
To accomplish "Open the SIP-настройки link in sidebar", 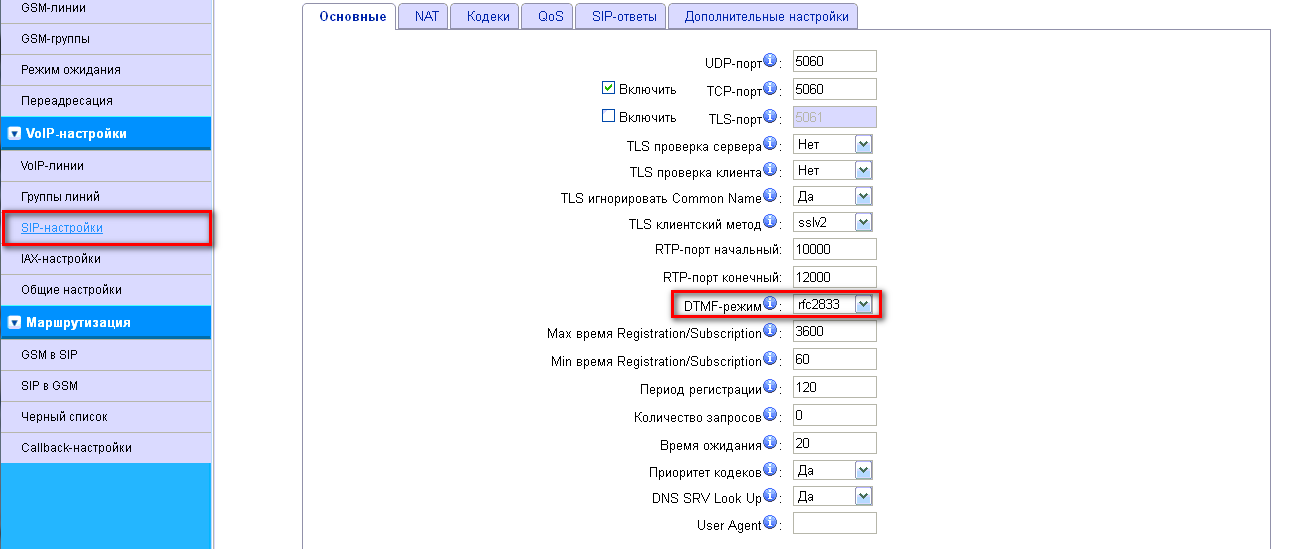I will (62, 228).
